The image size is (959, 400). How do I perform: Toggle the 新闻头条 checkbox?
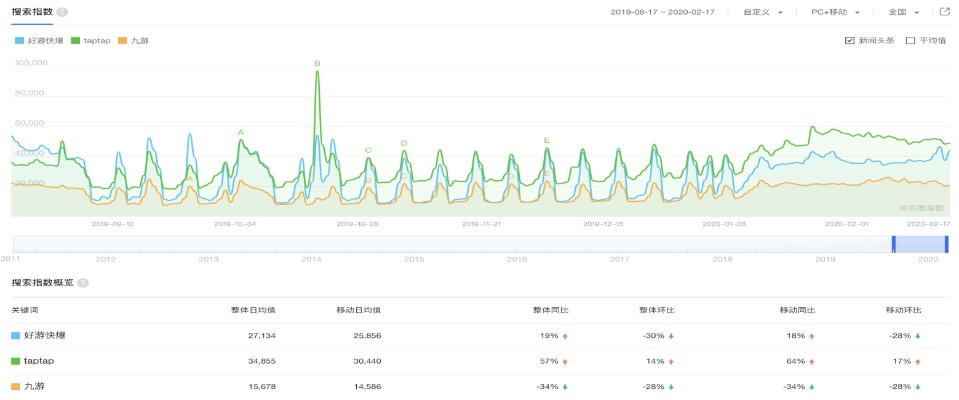(850, 41)
